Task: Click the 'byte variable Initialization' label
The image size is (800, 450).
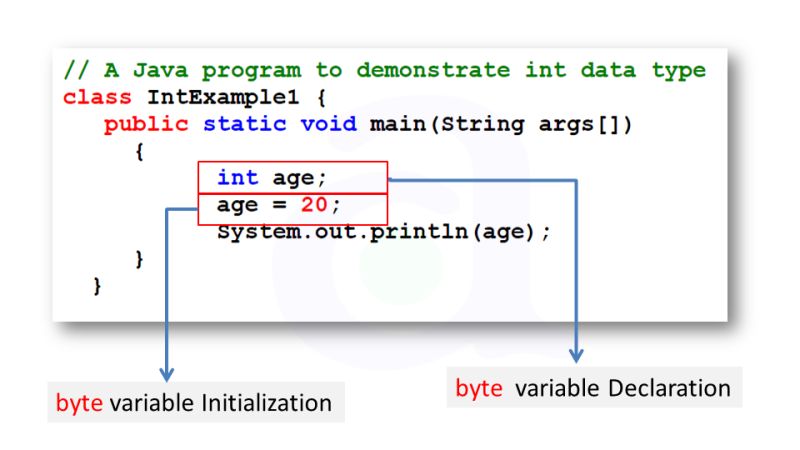Action: (x=196, y=403)
